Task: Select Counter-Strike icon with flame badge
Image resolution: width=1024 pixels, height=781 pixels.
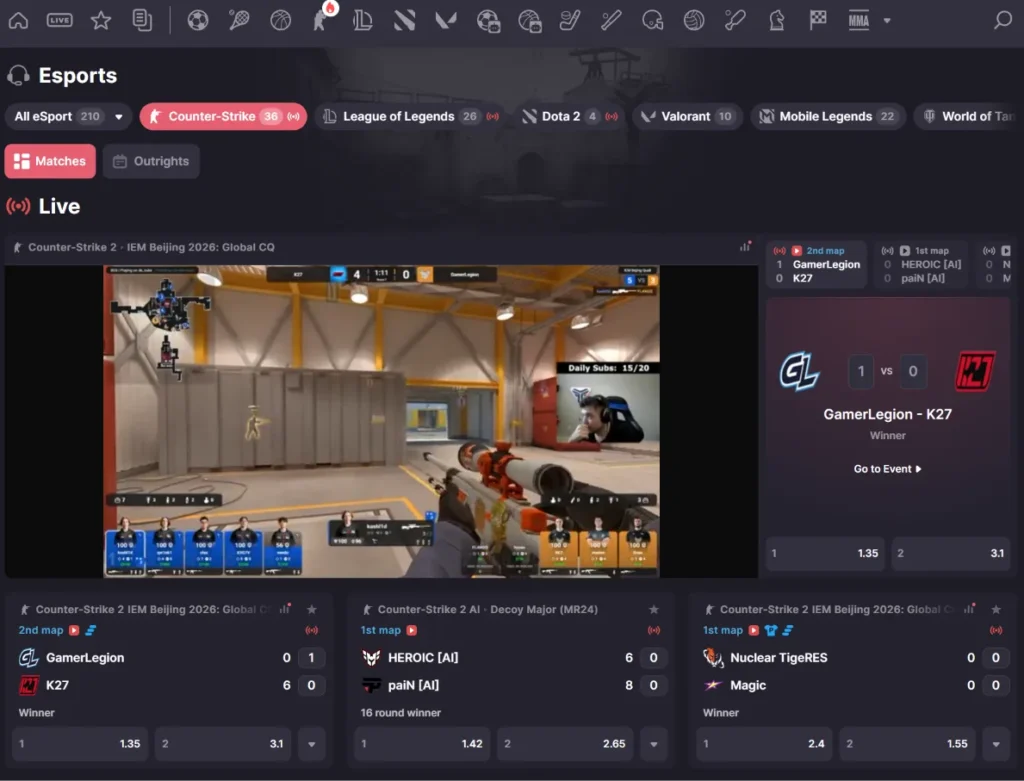Action: coord(322,20)
